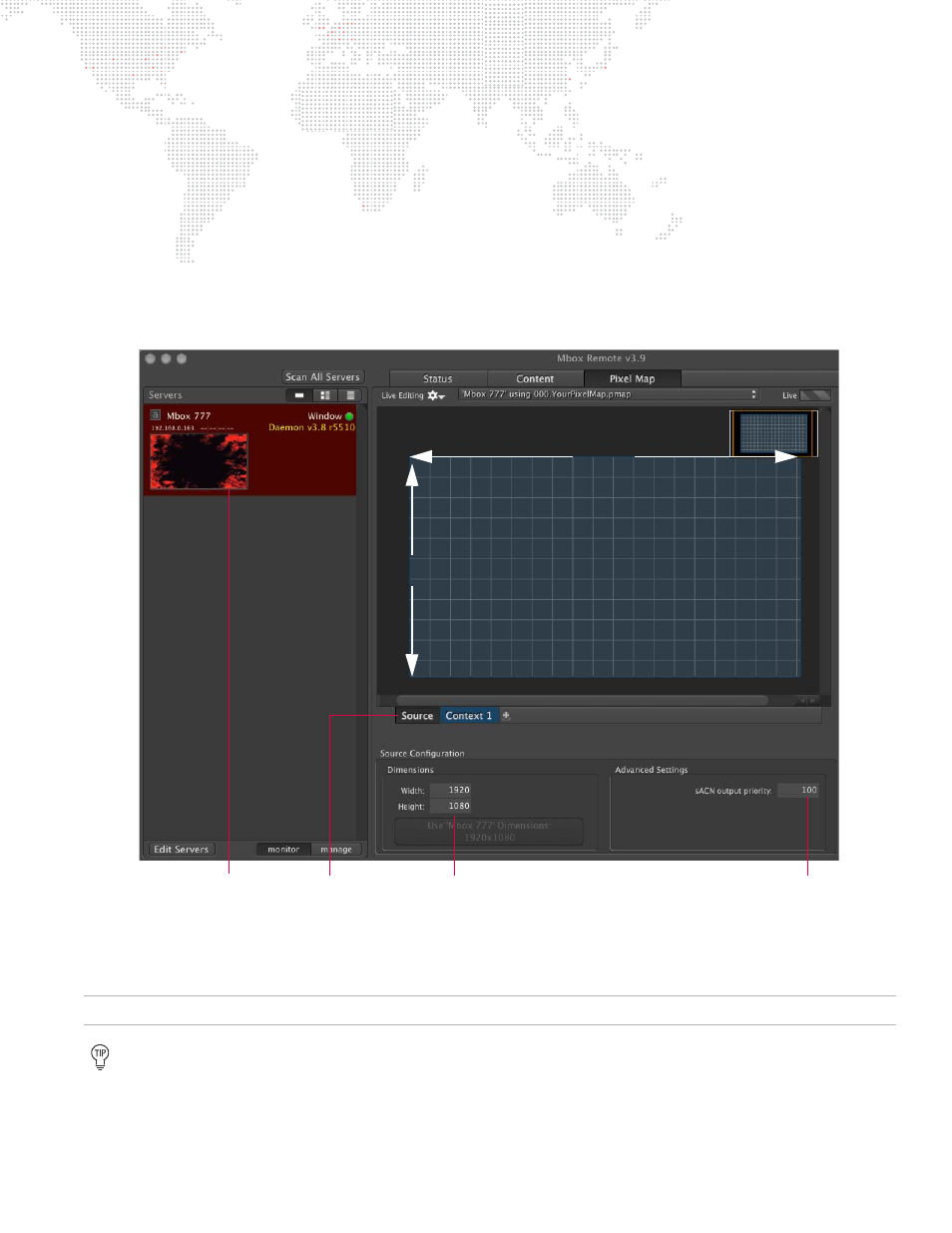Click the pixel map overview thumbnail

[x=774, y=433]
